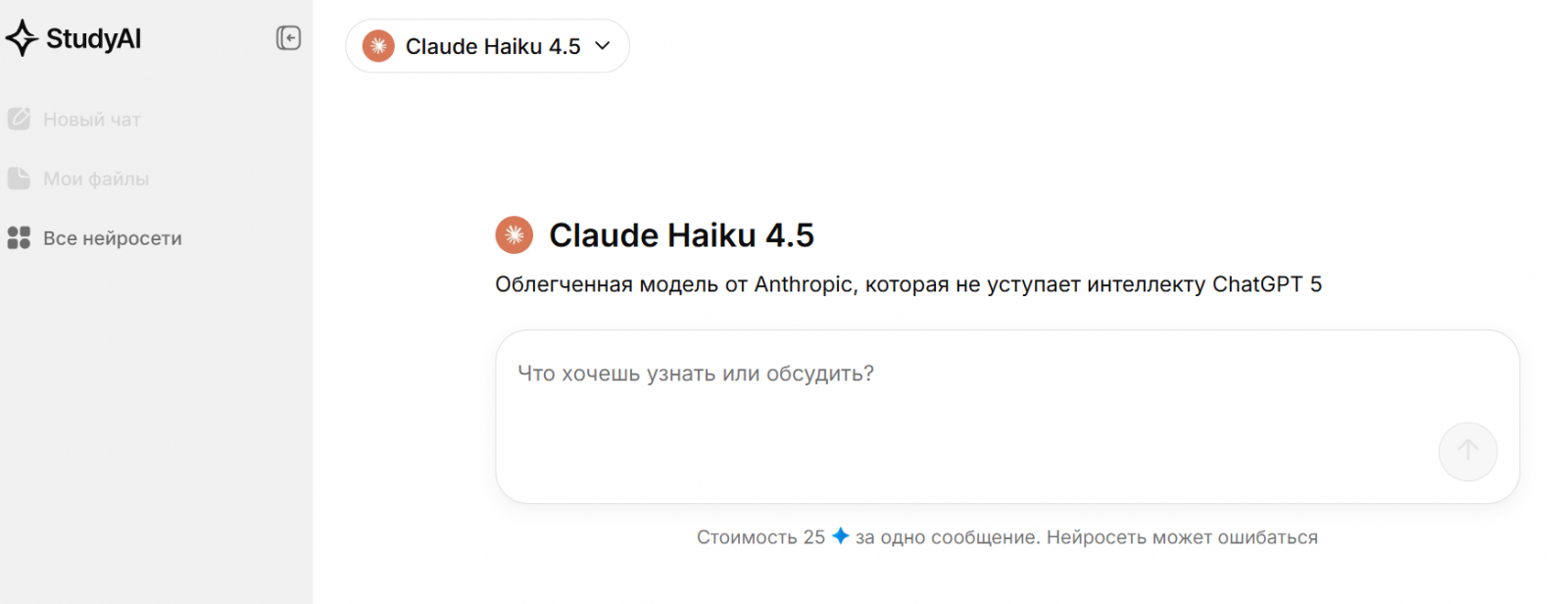Click the large Claude Haiku 4.5 heading
The image size is (1568, 604).
pos(681,235)
